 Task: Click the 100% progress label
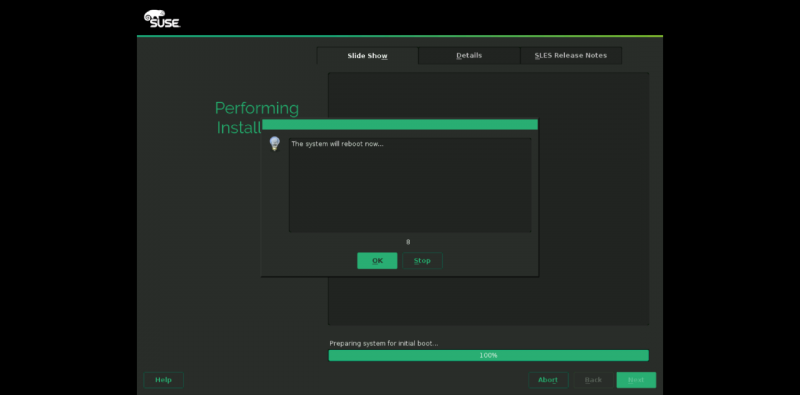488,355
